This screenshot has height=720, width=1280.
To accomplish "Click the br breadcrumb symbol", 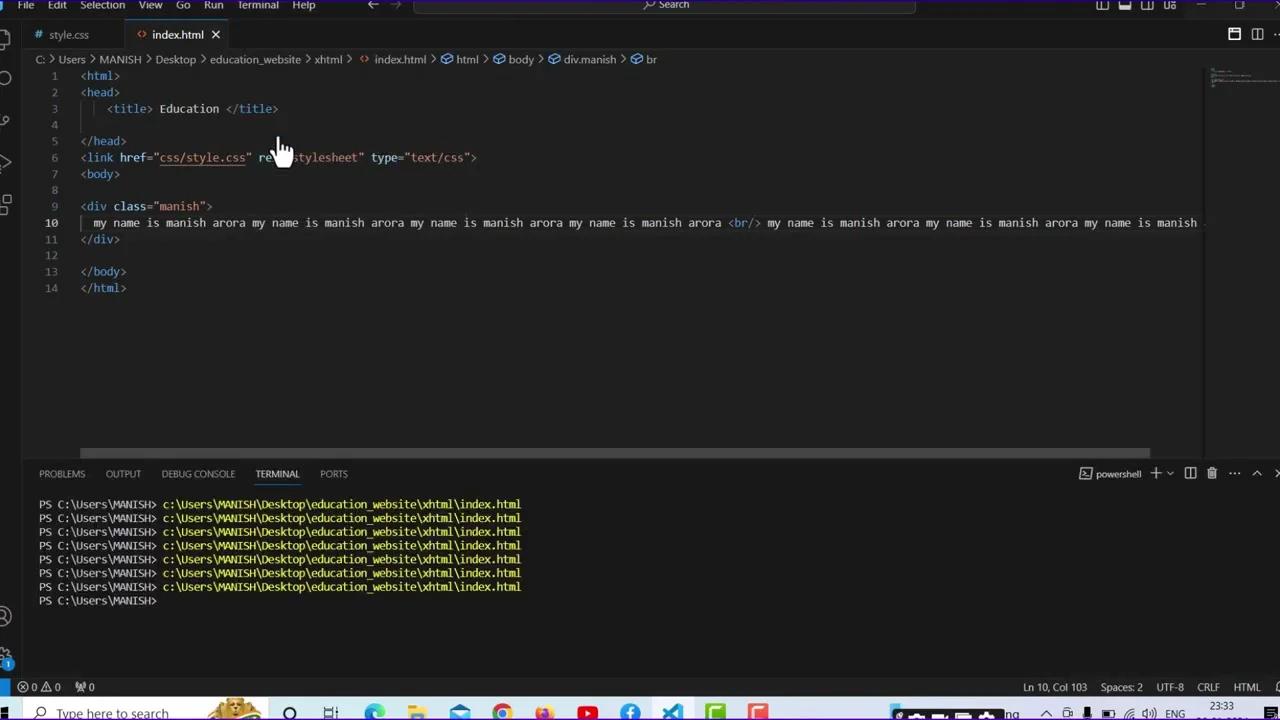I will point(643,60).
